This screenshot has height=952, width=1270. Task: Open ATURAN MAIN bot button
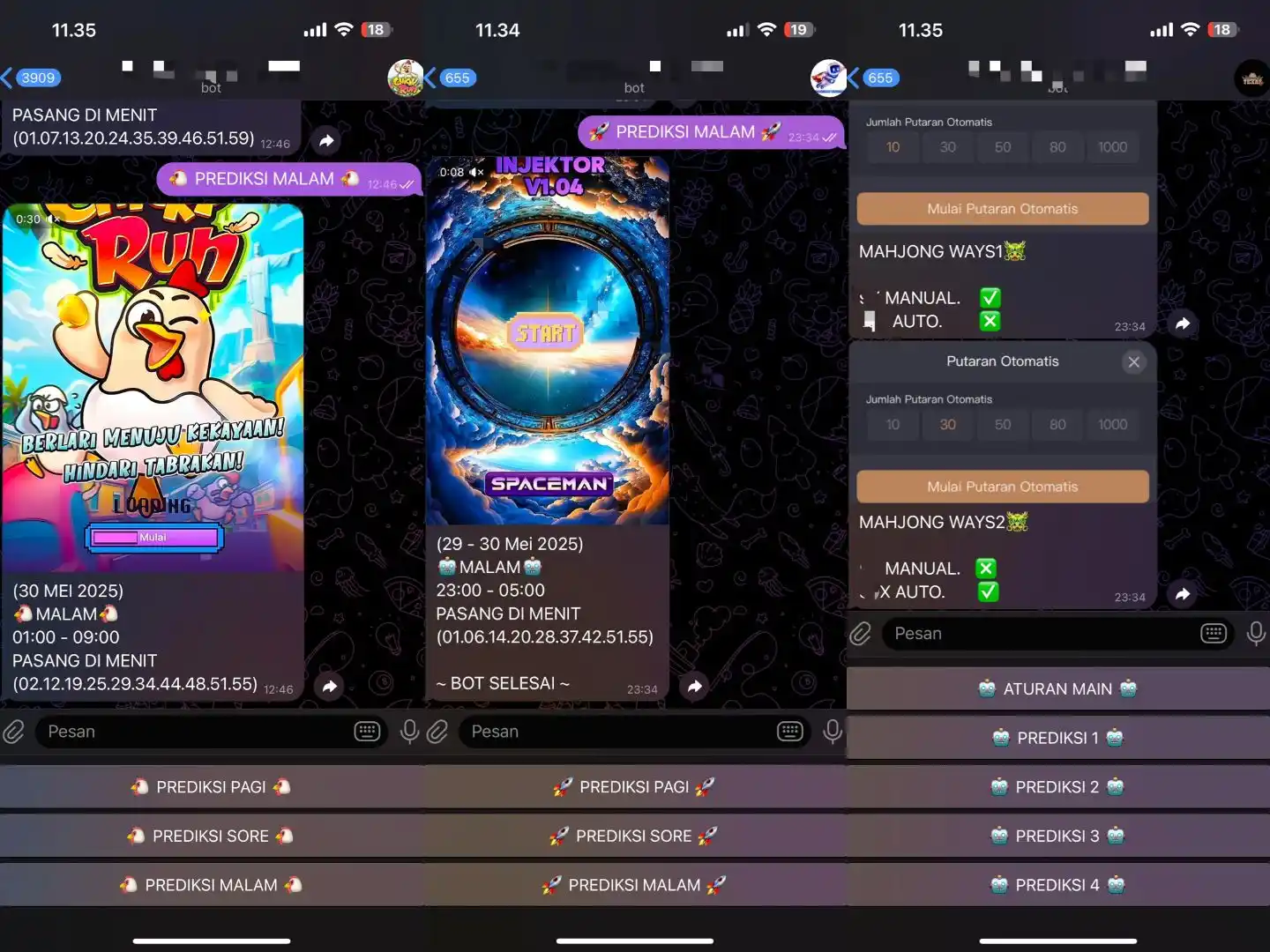pyautogui.click(x=1058, y=689)
